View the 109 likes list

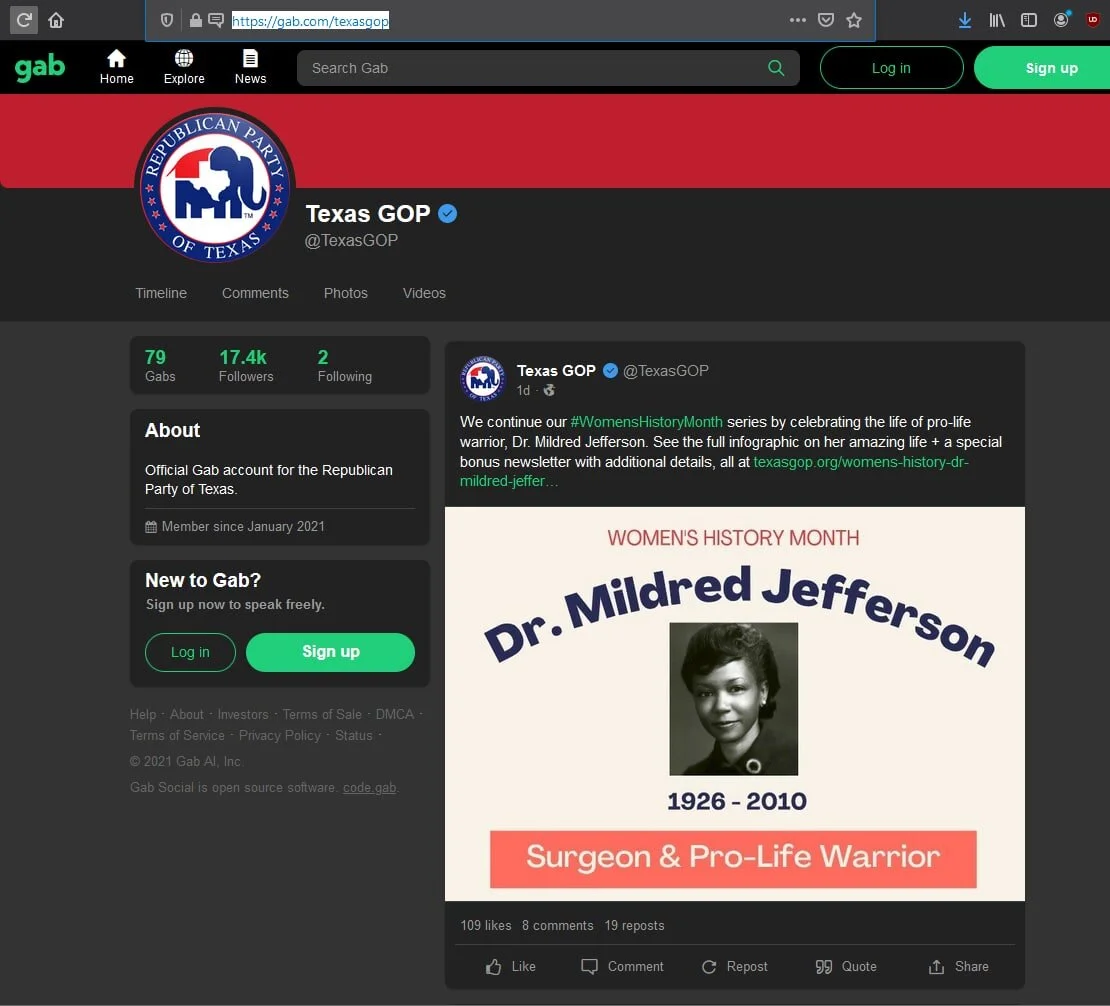click(x=486, y=925)
